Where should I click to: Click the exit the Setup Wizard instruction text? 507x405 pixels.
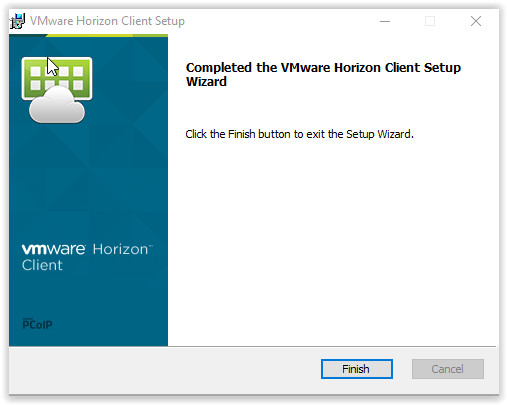(299, 134)
